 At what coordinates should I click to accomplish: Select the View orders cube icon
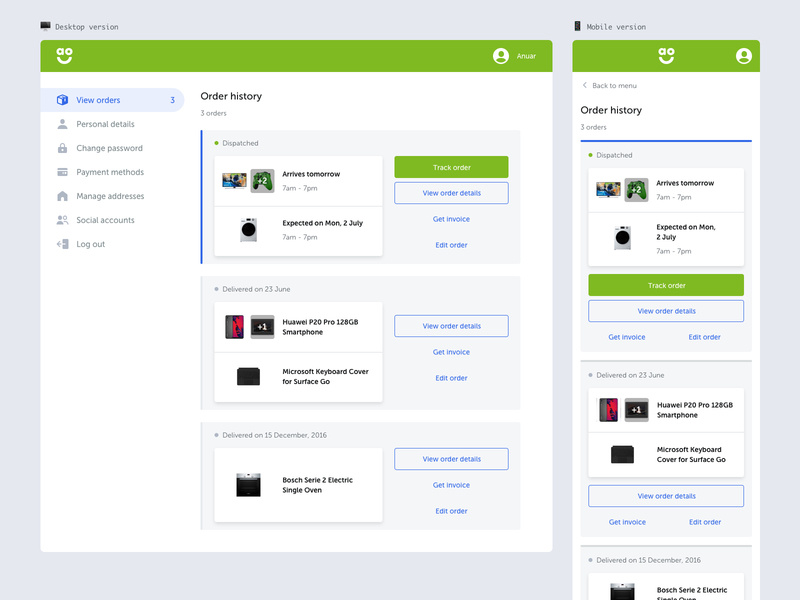point(64,100)
